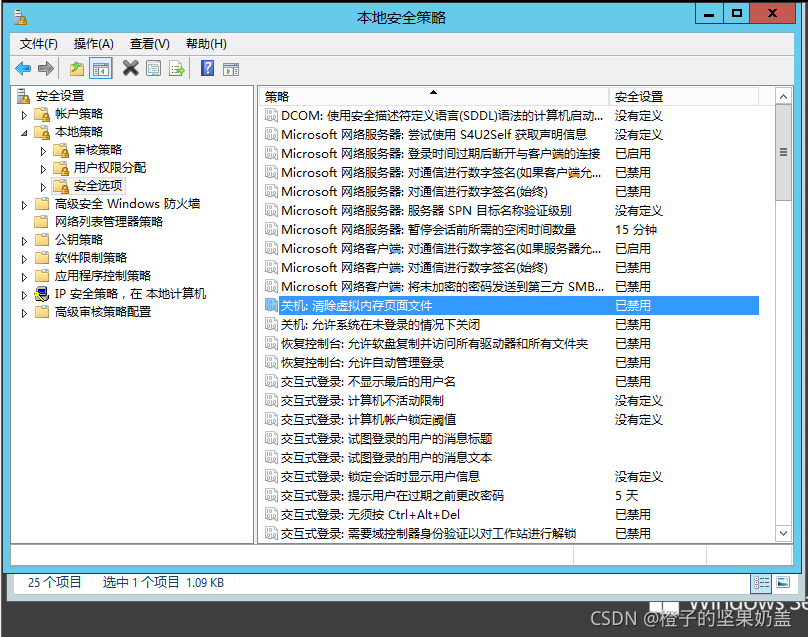The height and width of the screenshot is (637, 808).
Task: Open the 操作(A) menu
Action: click(x=93, y=44)
